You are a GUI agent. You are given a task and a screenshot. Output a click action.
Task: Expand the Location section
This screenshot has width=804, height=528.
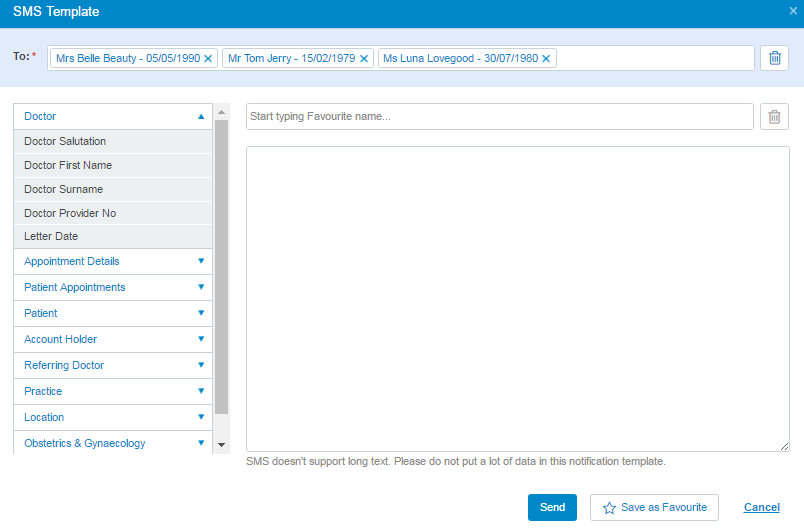coord(113,417)
